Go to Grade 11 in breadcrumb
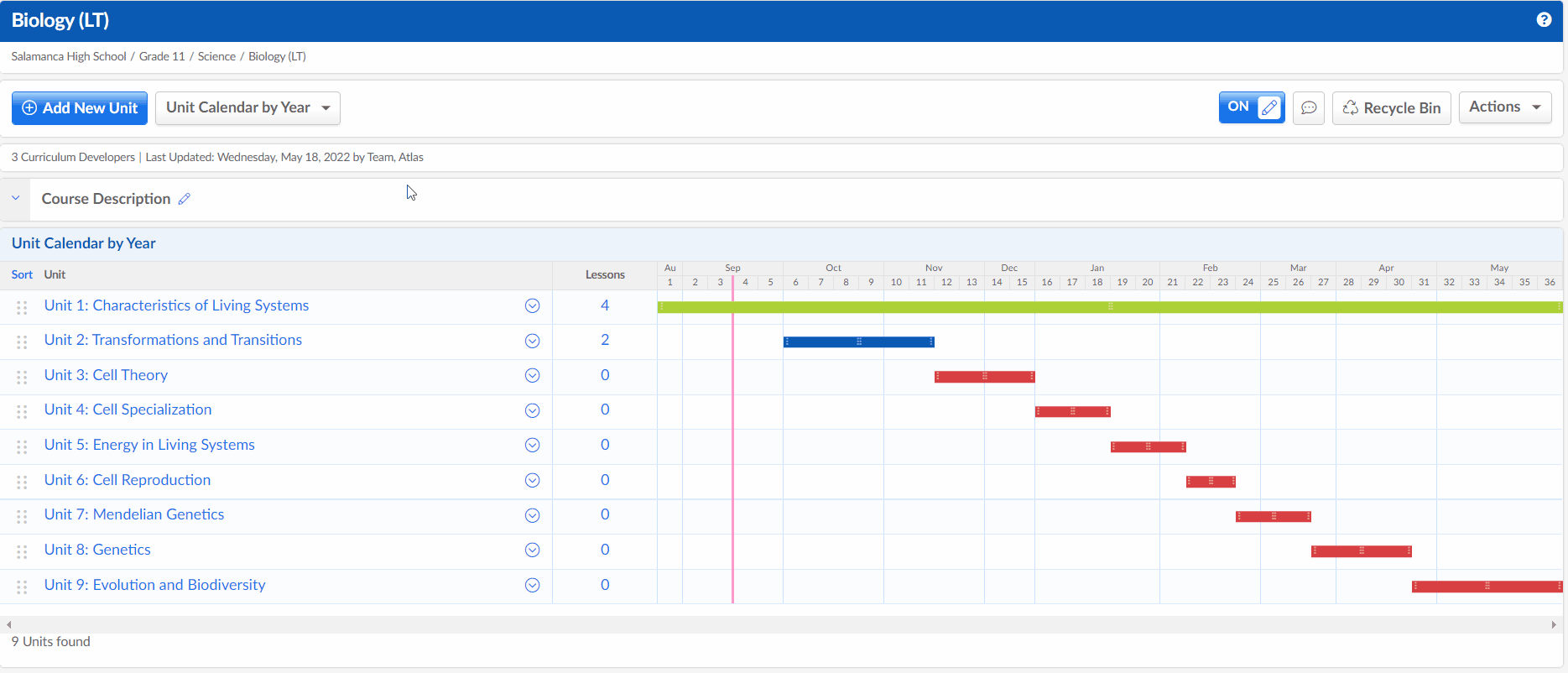 tap(162, 56)
